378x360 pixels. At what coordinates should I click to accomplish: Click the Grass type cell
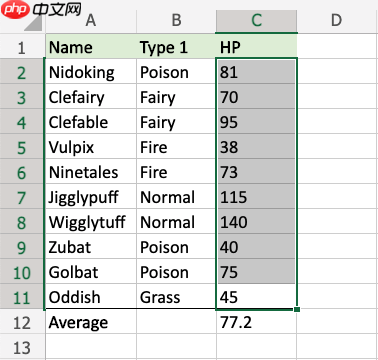[x=176, y=297]
